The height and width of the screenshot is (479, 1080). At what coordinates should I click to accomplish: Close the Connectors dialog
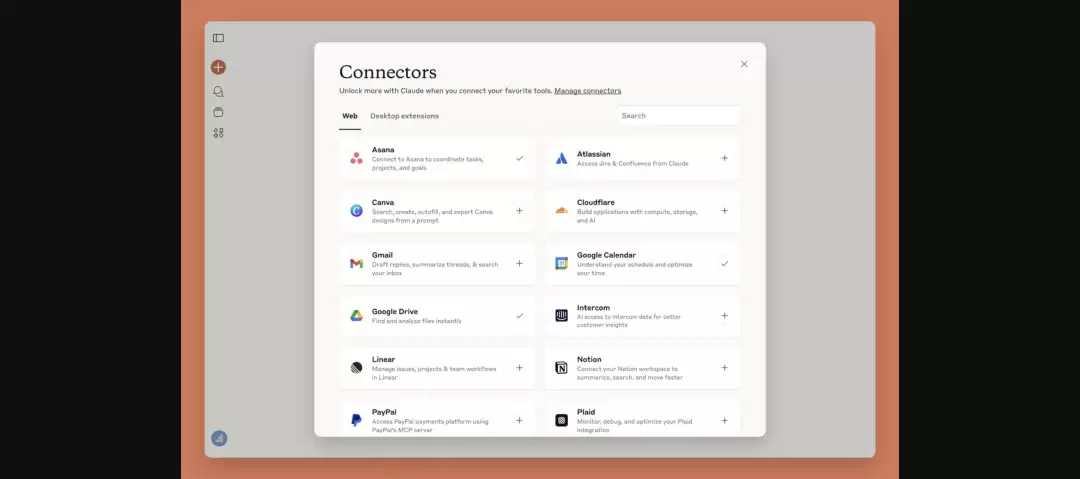pos(744,64)
